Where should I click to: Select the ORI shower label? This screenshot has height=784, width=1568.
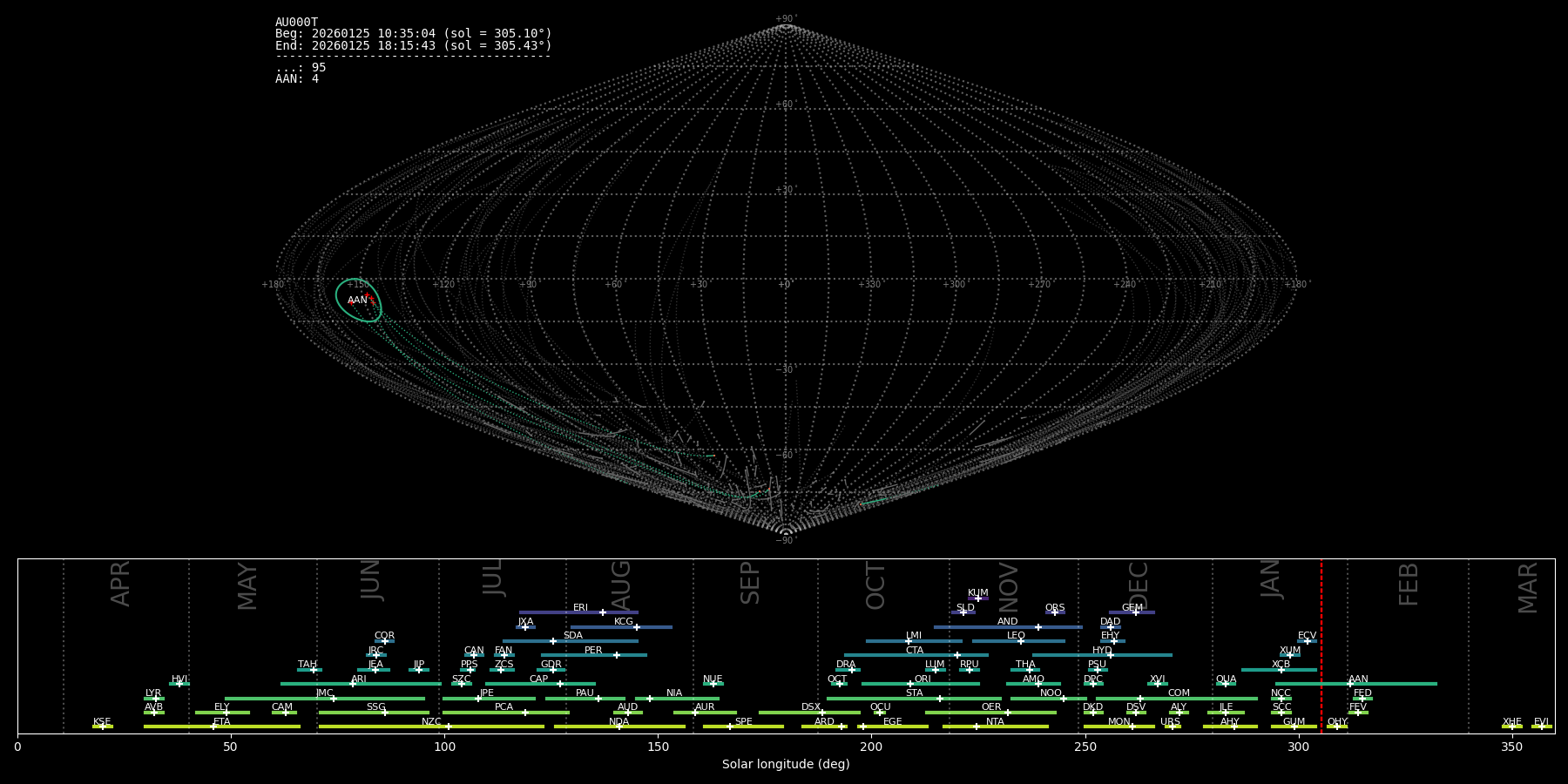point(923,679)
